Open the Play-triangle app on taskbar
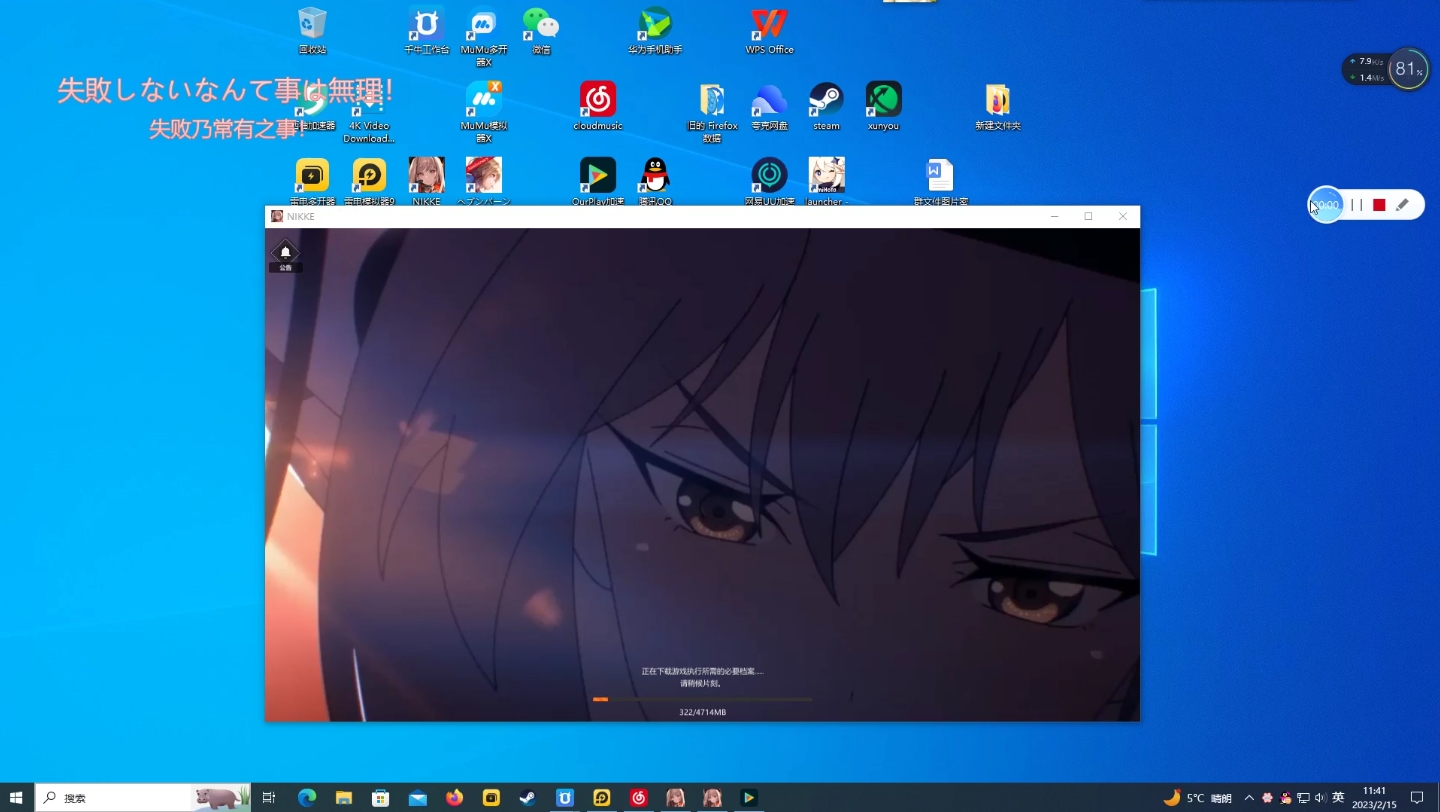The width and height of the screenshot is (1440, 812). (749, 797)
